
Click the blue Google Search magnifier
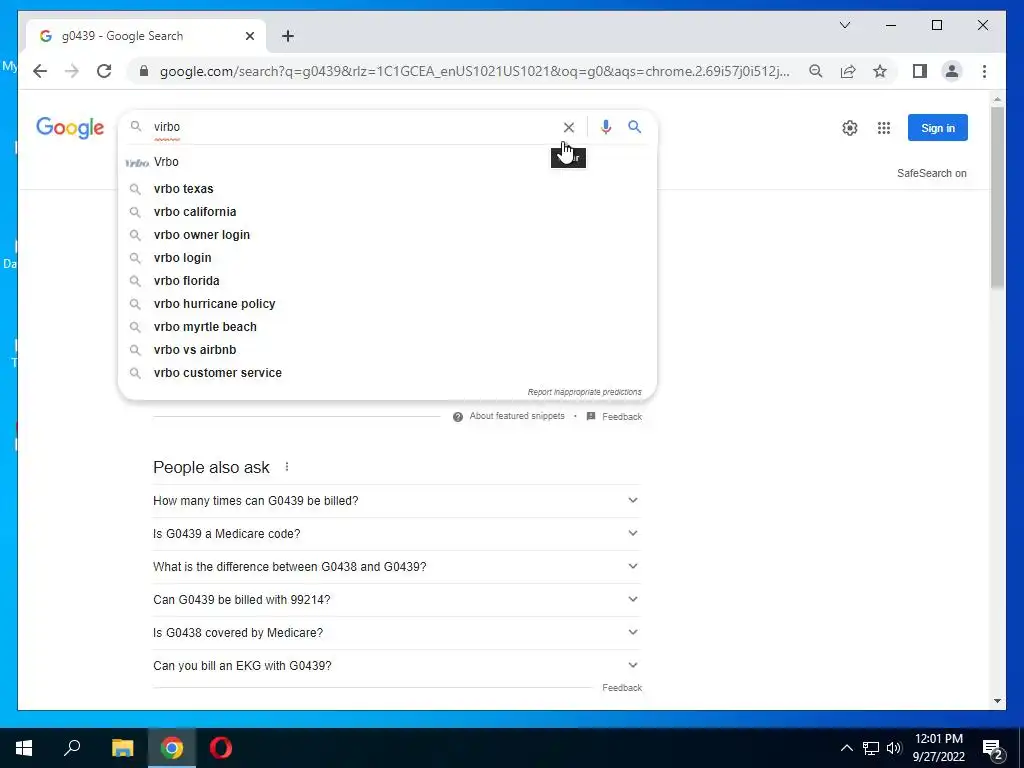click(x=635, y=127)
